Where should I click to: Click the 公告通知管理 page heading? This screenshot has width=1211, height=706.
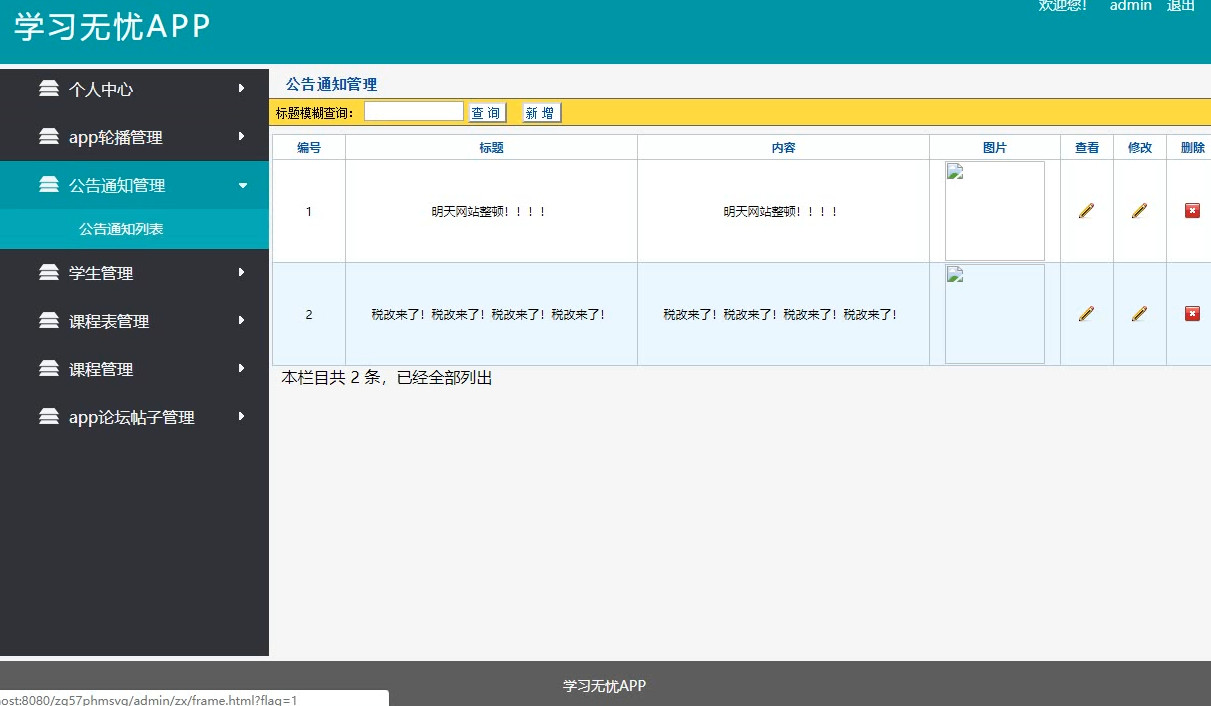coord(331,84)
